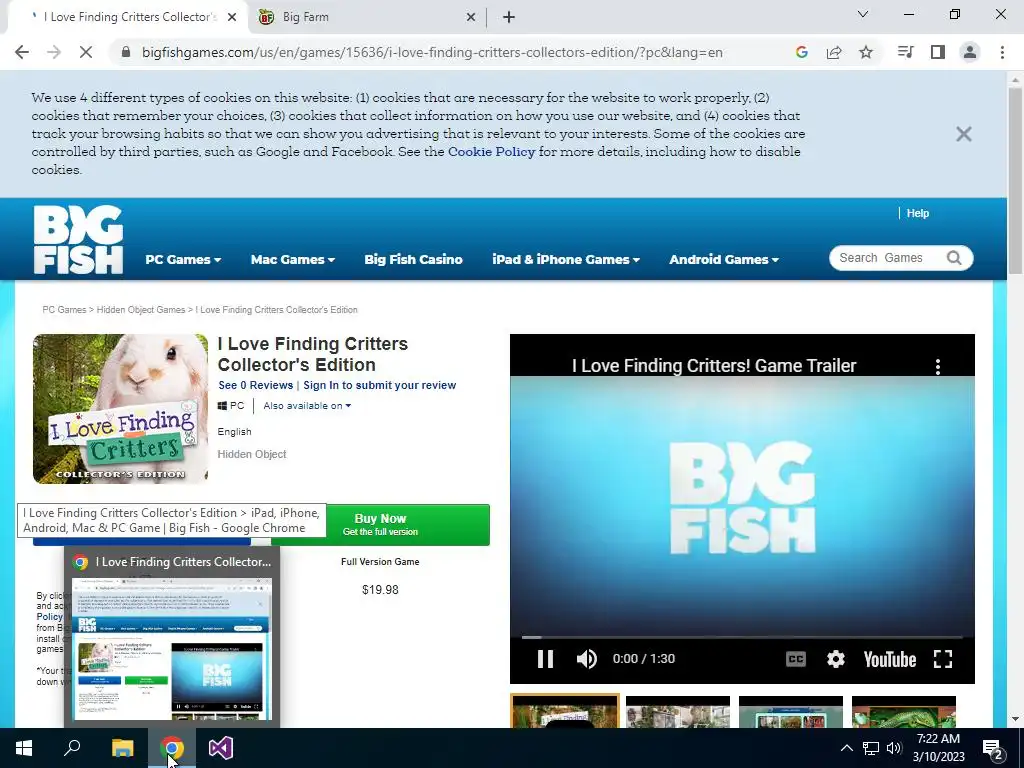
Task: Expand iPad & iPhone Games menu
Action: [x=566, y=259]
